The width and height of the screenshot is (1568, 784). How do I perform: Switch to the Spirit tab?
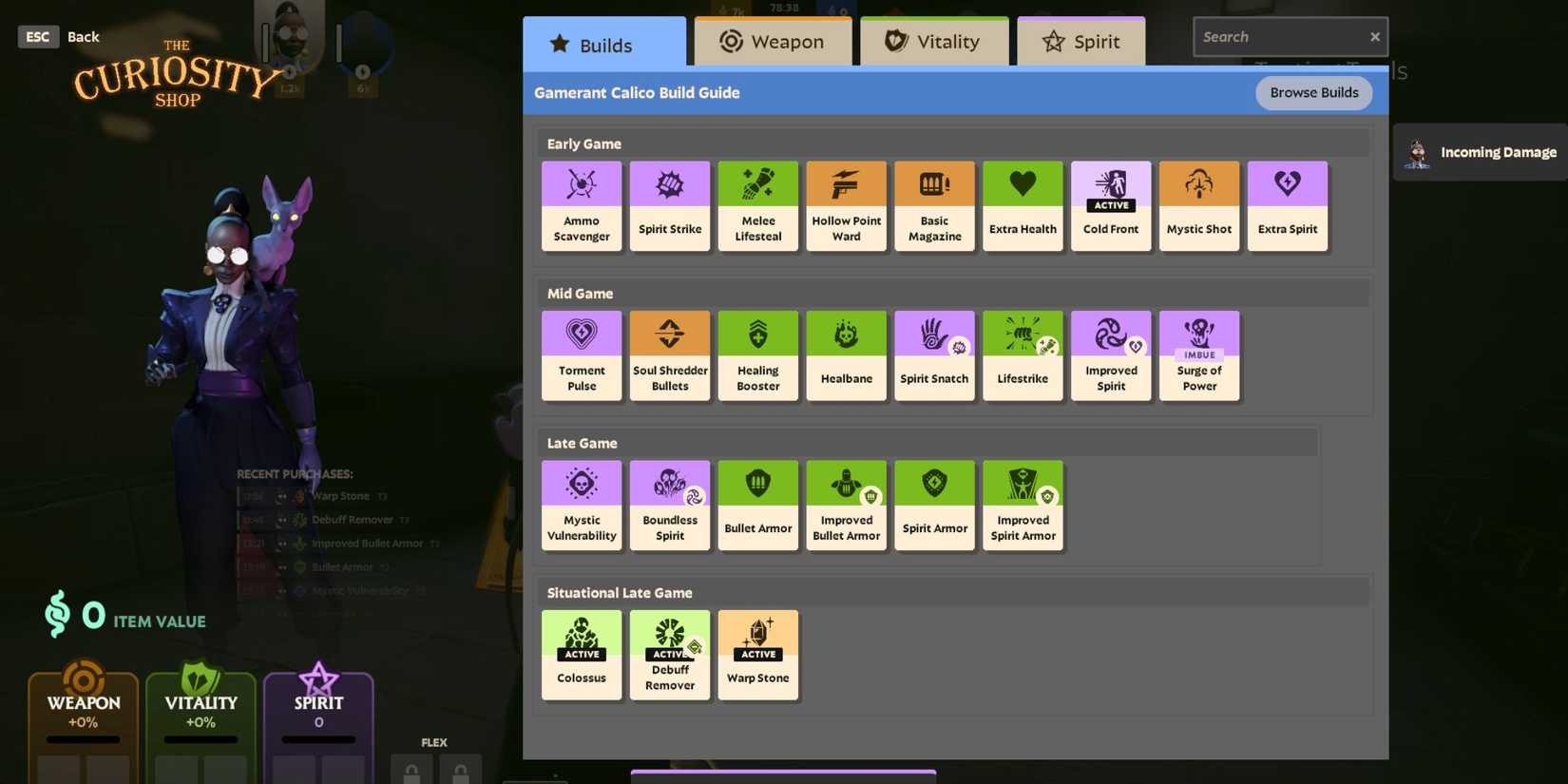pyautogui.click(x=1080, y=42)
